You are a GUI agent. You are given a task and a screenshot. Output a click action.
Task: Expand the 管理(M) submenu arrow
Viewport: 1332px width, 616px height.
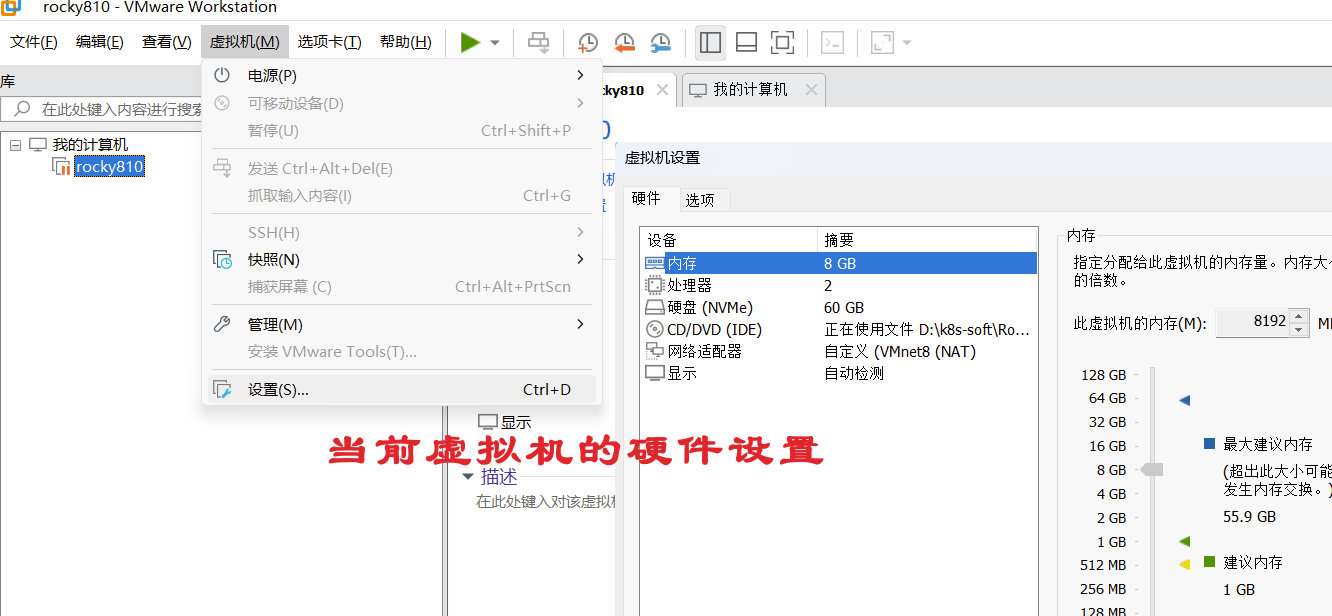[x=580, y=324]
